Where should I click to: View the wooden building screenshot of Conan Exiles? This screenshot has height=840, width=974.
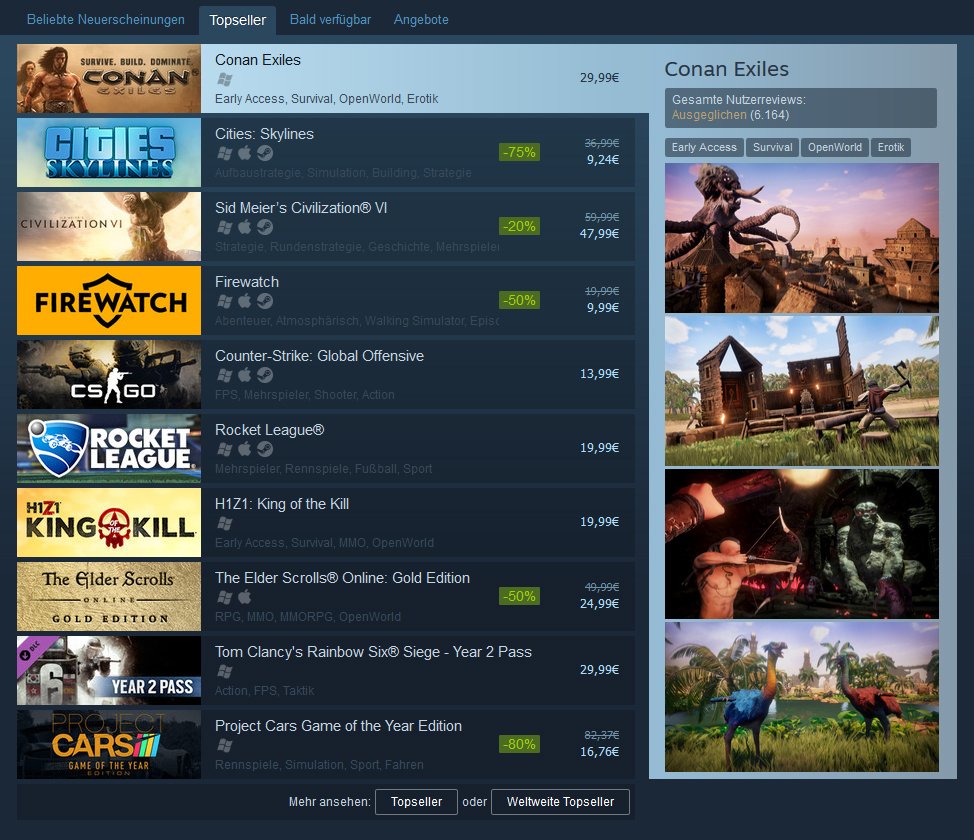[801, 391]
